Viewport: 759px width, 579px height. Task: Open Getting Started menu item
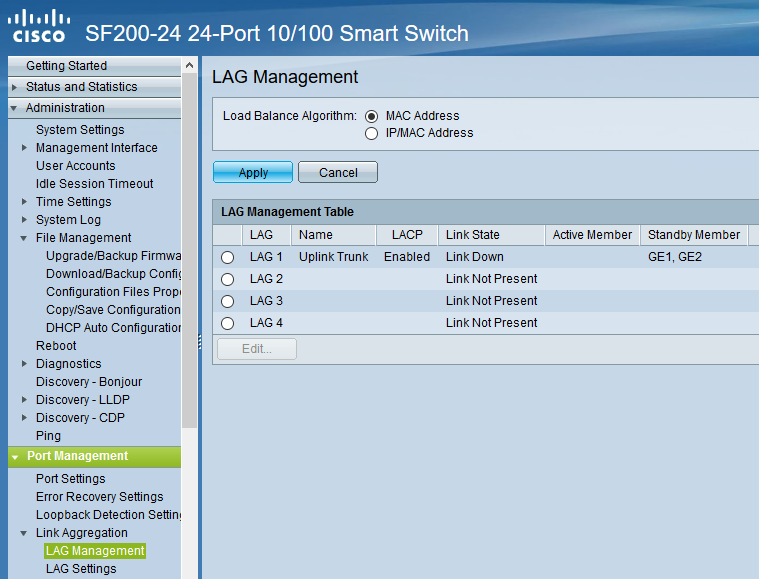pyautogui.click(x=94, y=66)
